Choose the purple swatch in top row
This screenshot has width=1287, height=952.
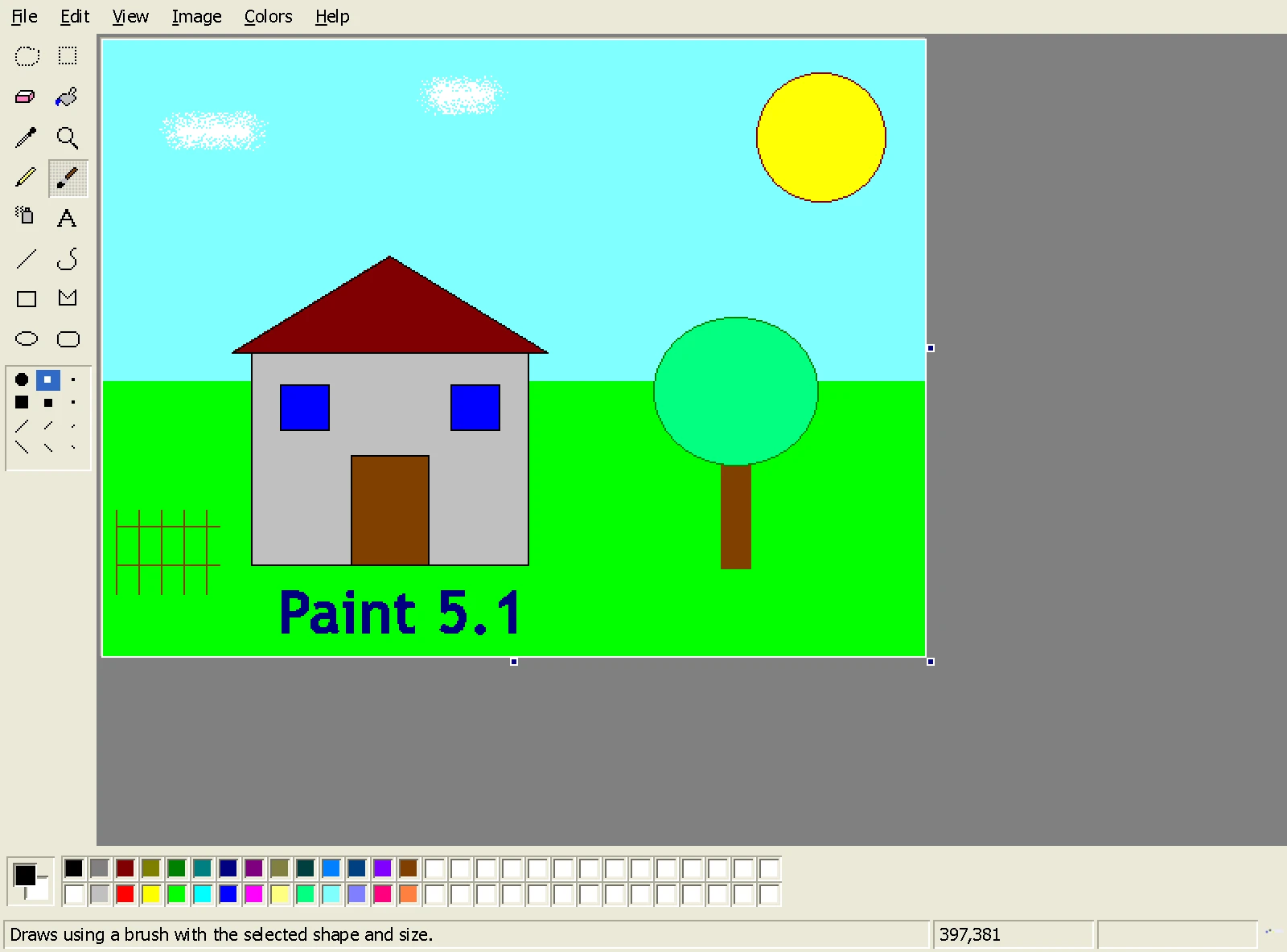pyautogui.click(x=254, y=868)
